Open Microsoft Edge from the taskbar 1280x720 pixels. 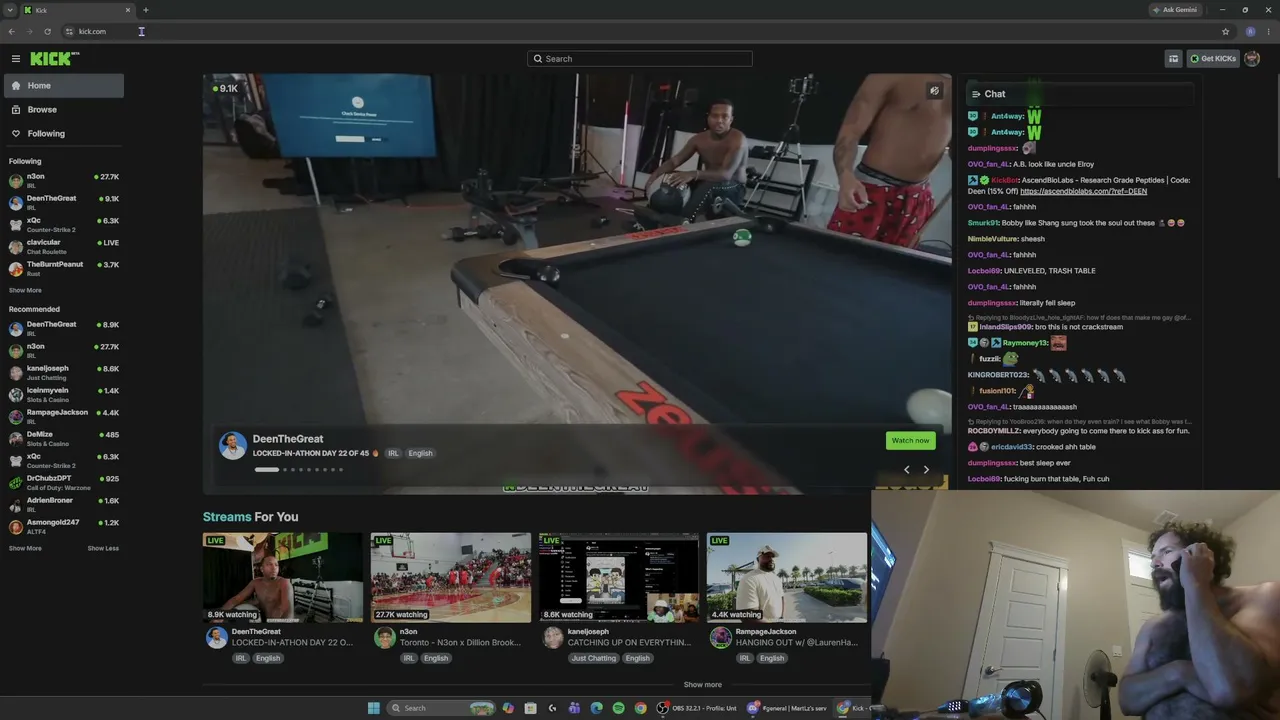596,708
